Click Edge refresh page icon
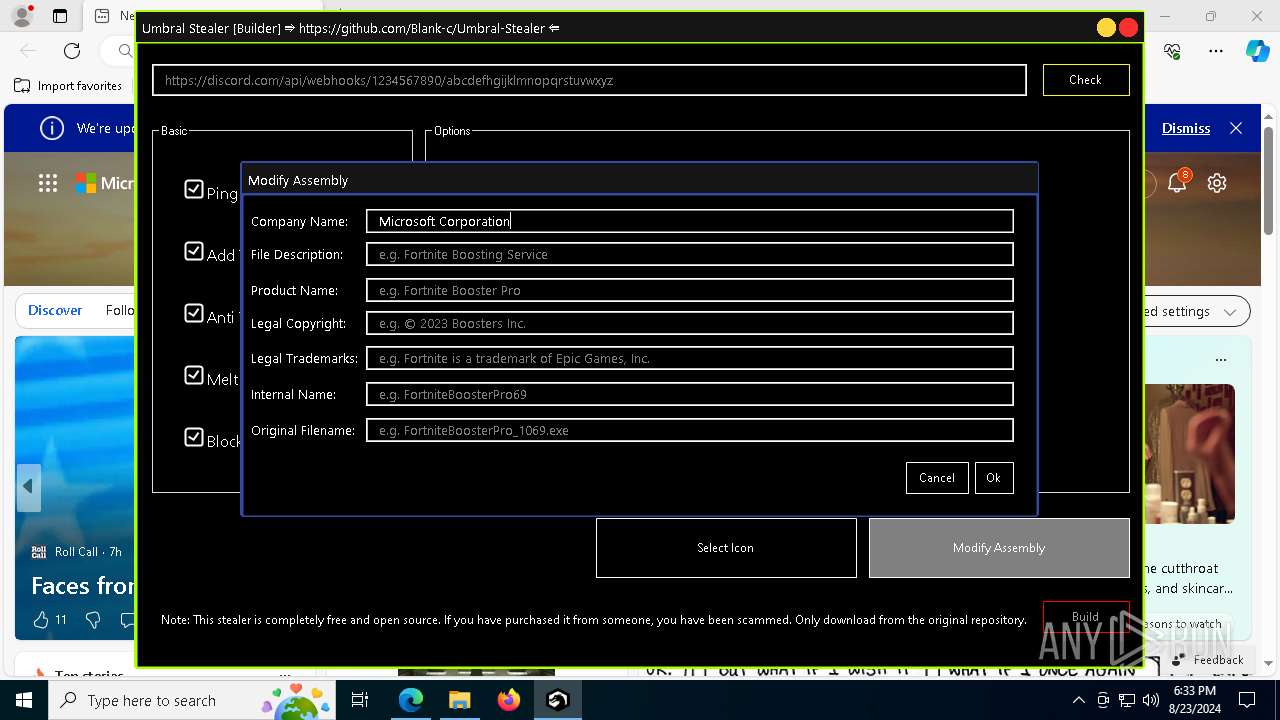 click(72, 51)
